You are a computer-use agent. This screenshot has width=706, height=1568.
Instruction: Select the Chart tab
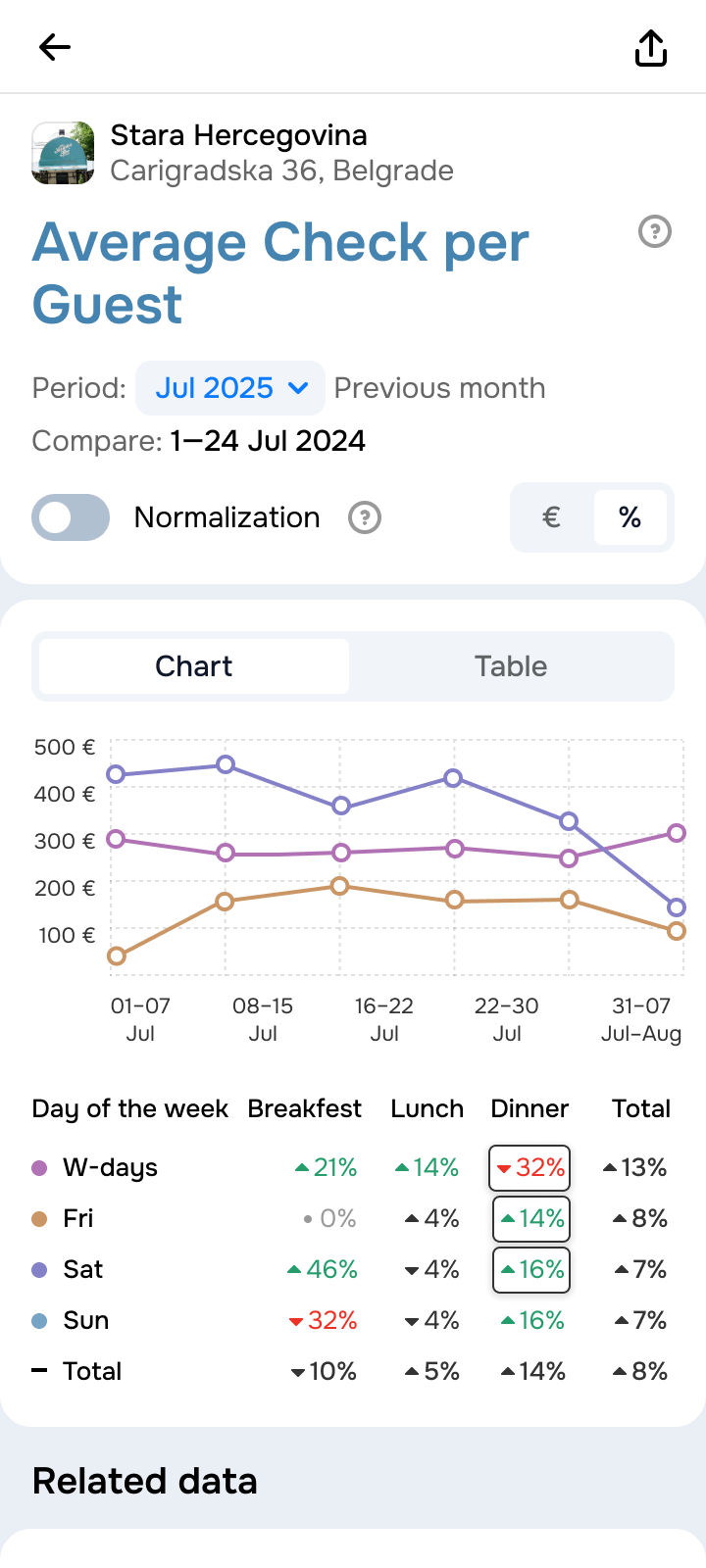(194, 666)
